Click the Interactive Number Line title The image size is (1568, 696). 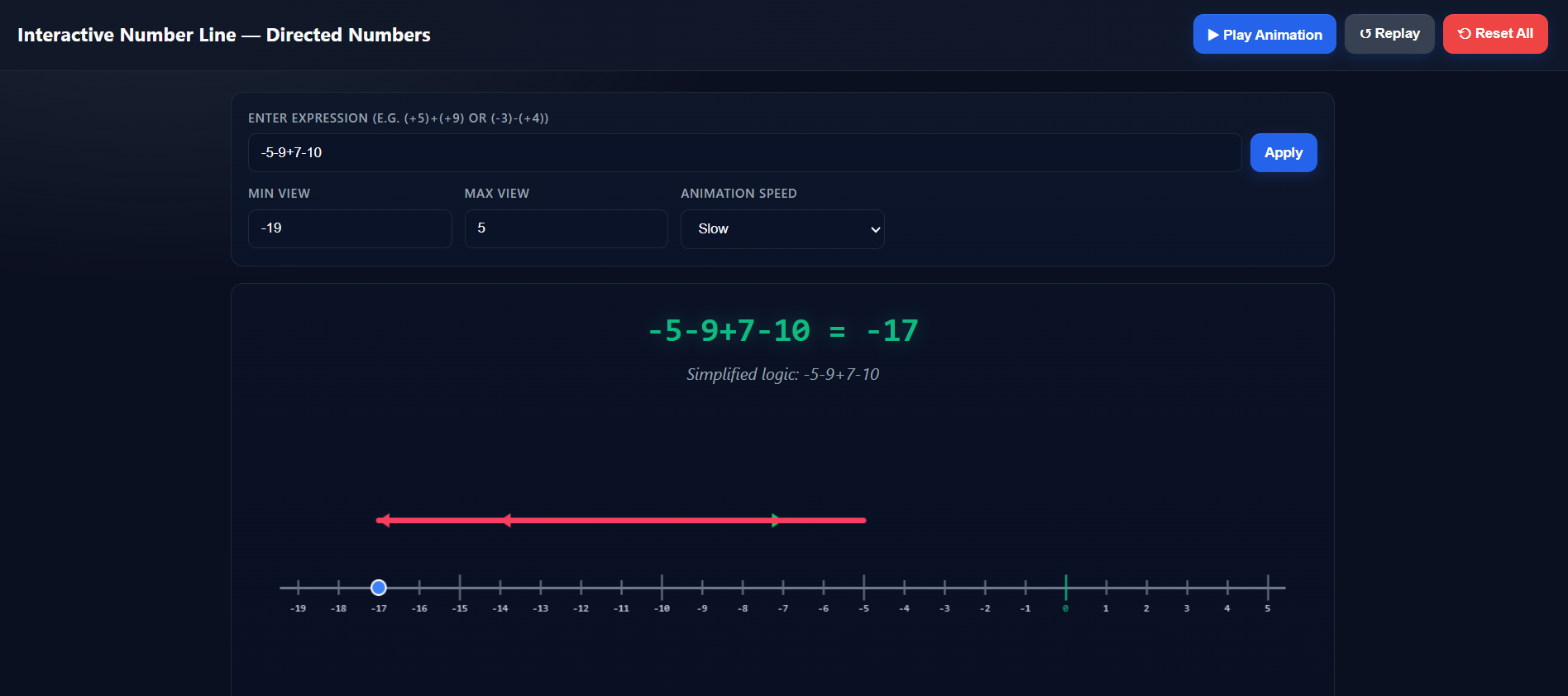(224, 35)
